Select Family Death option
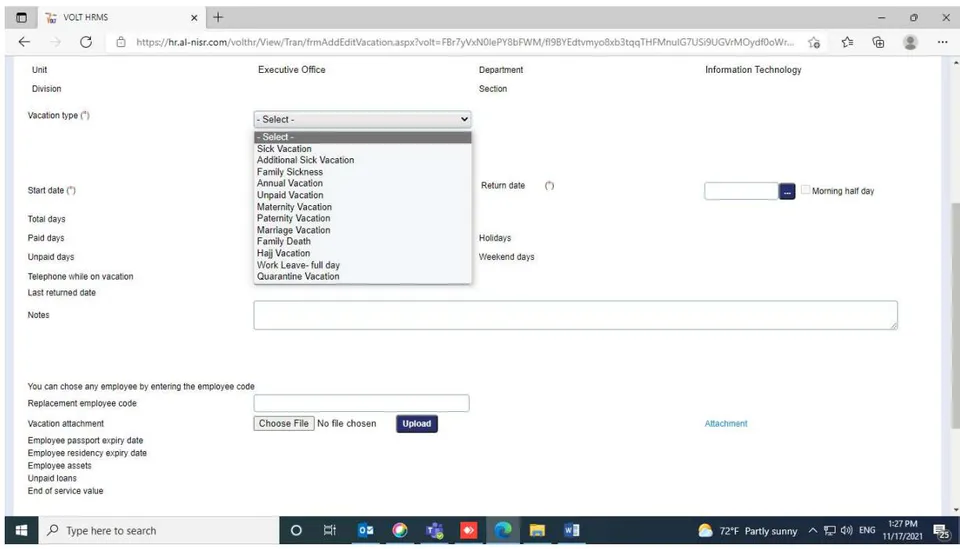Viewport: 960px width, 549px height. (362, 241)
